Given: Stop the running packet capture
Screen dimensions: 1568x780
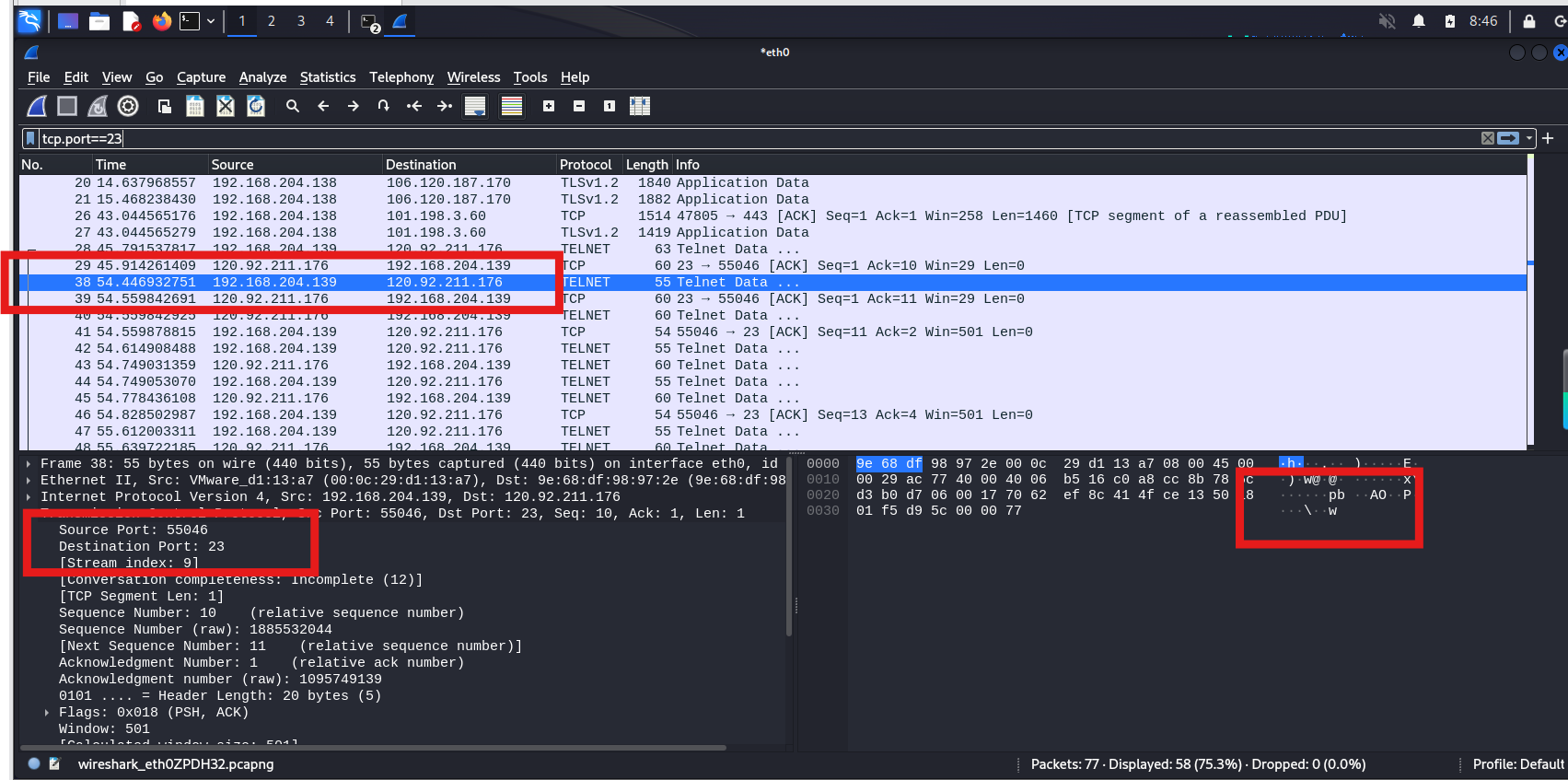Looking at the screenshot, I should [x=67, y=106].
